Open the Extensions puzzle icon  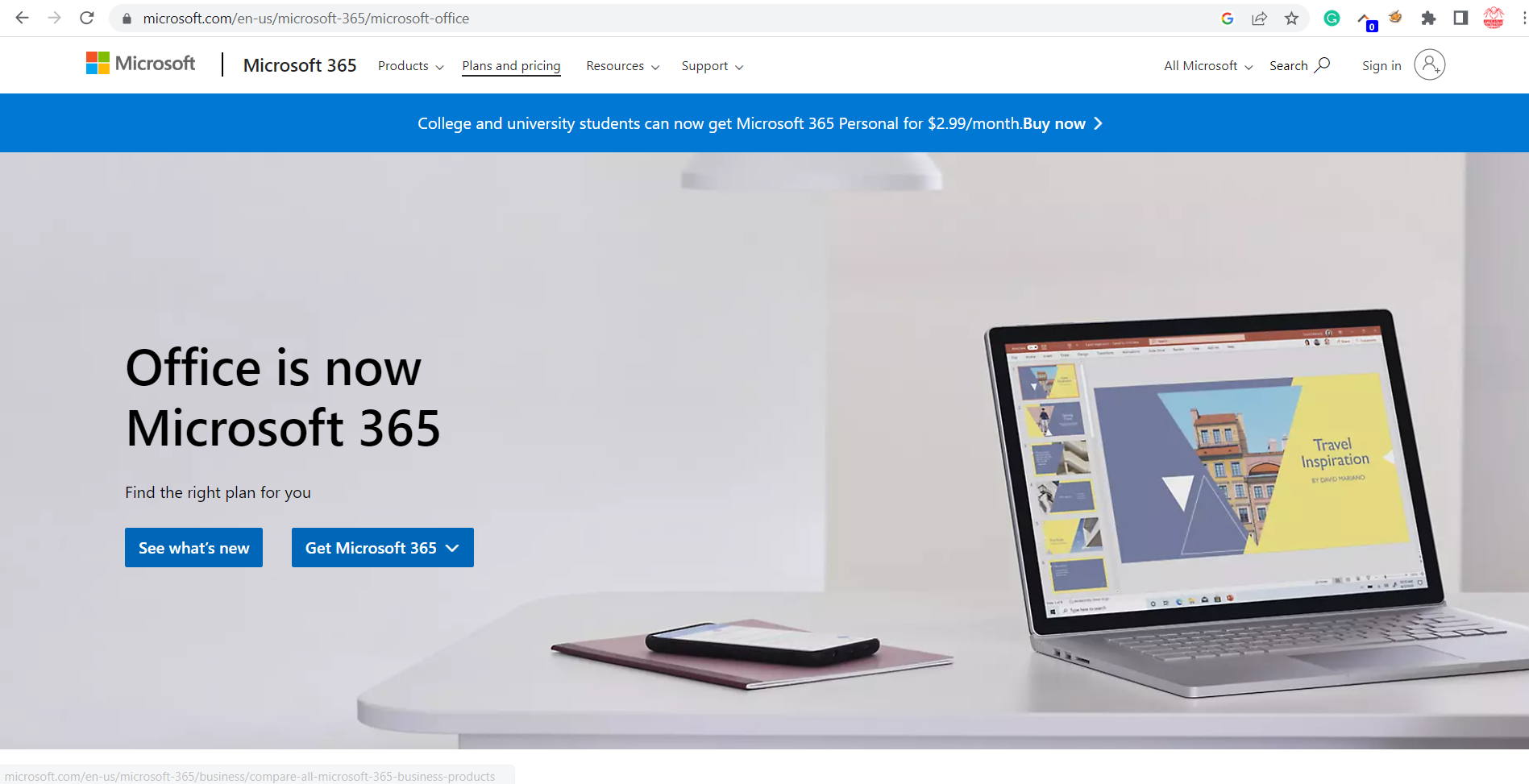tap(1428, 18)
